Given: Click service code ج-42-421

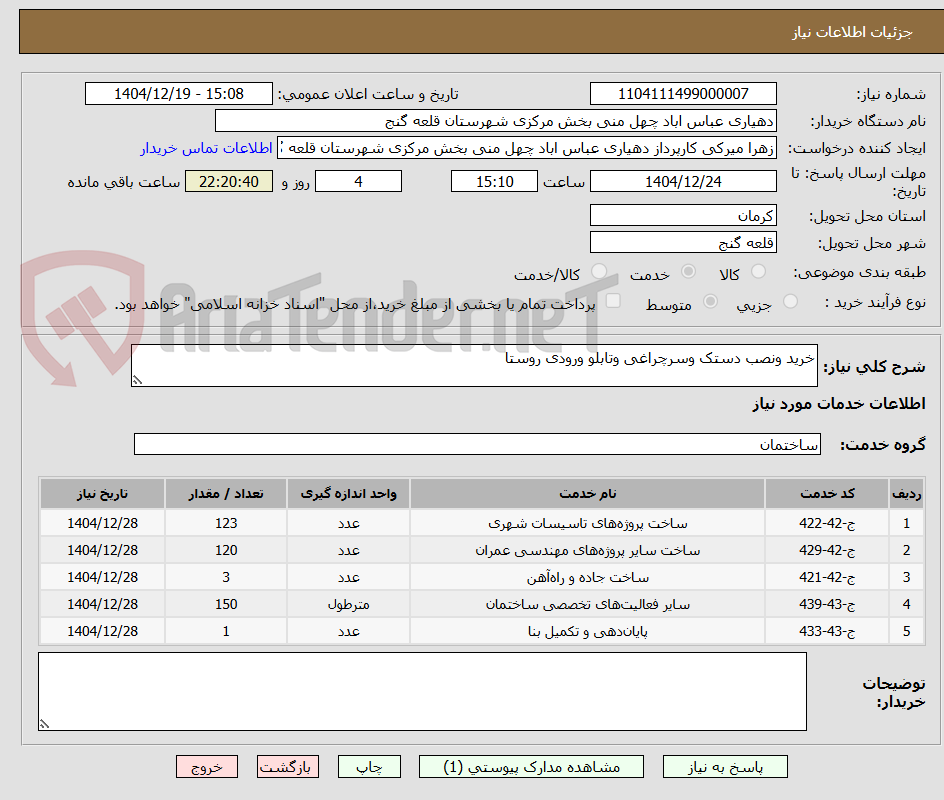Looking at the screenshot, I should pyautogui.click(x=827, y=577).
